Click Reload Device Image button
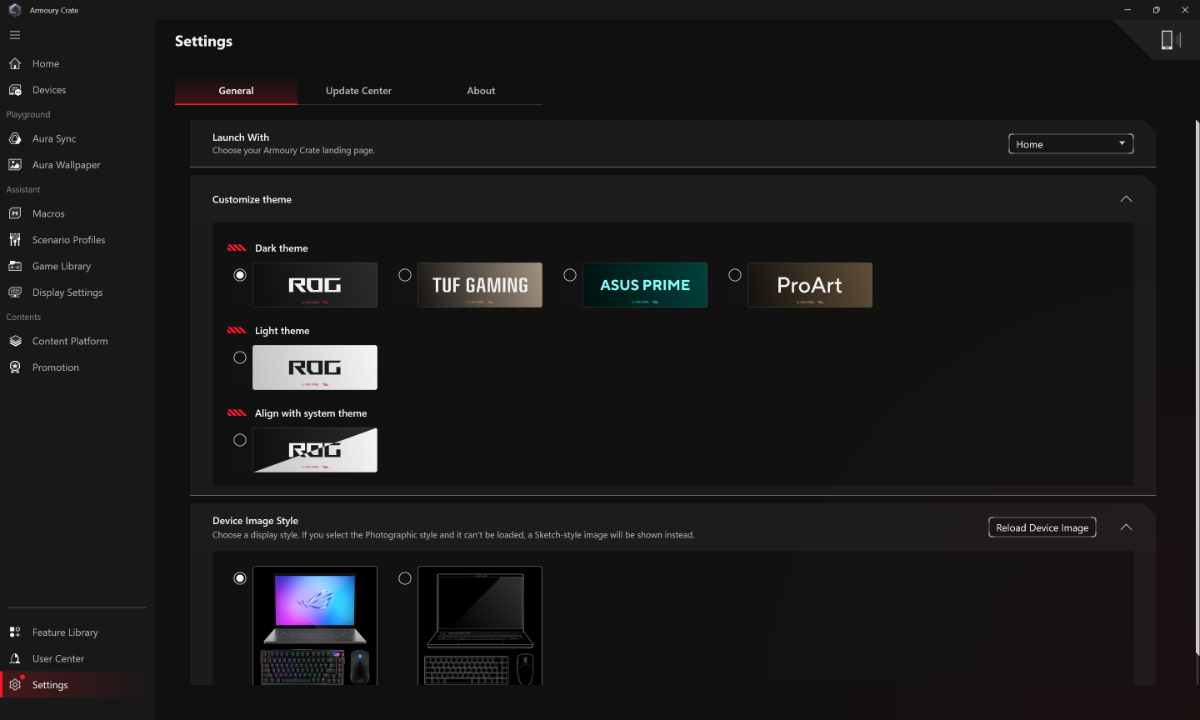 (1042, 528)
